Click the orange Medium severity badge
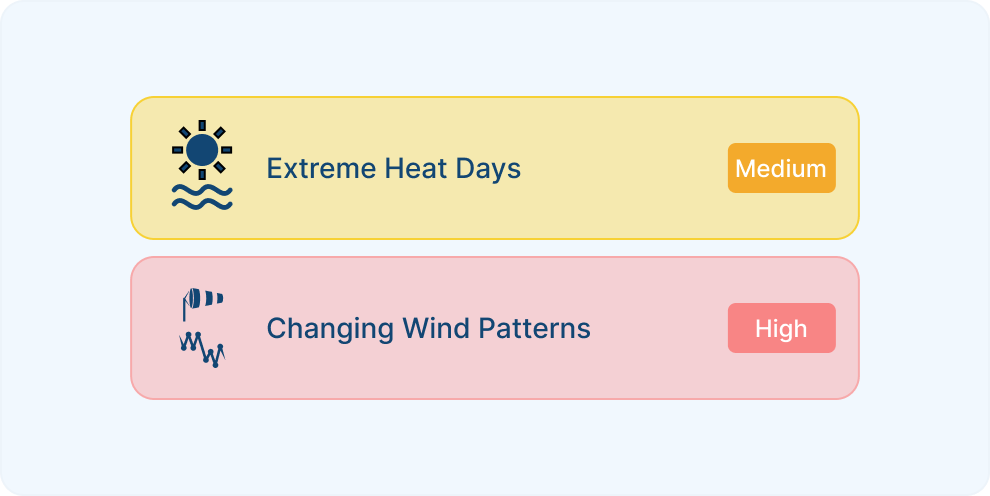This screenshot has width=990, height=496. (782, 168)
